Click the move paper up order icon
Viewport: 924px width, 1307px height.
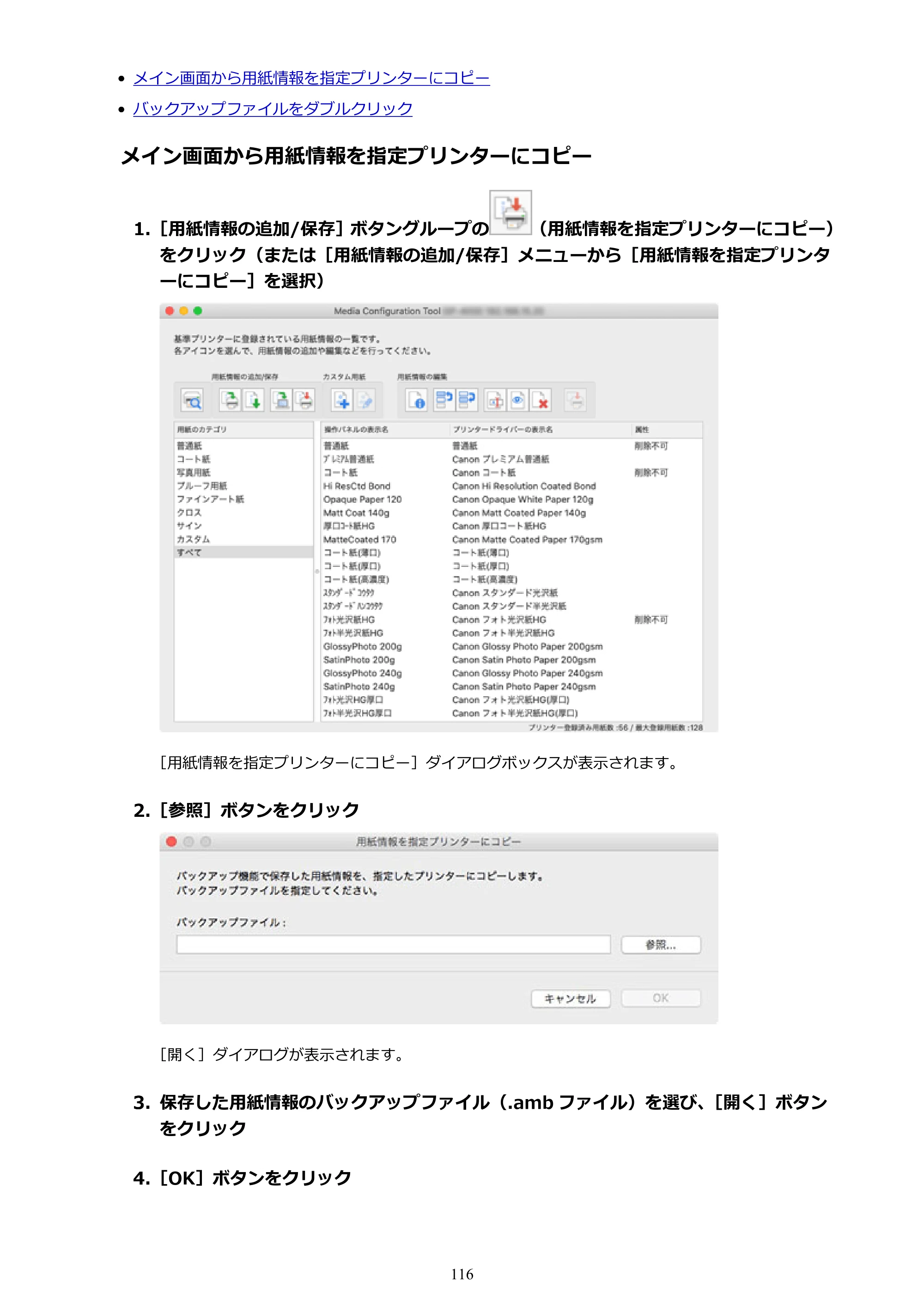pyautogui.click(x=444, y=400)
